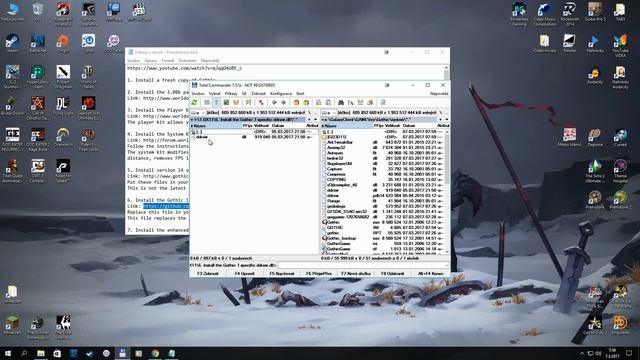
Task: Click Notepad vertical scrollbar
Action: tap(447, 73)
